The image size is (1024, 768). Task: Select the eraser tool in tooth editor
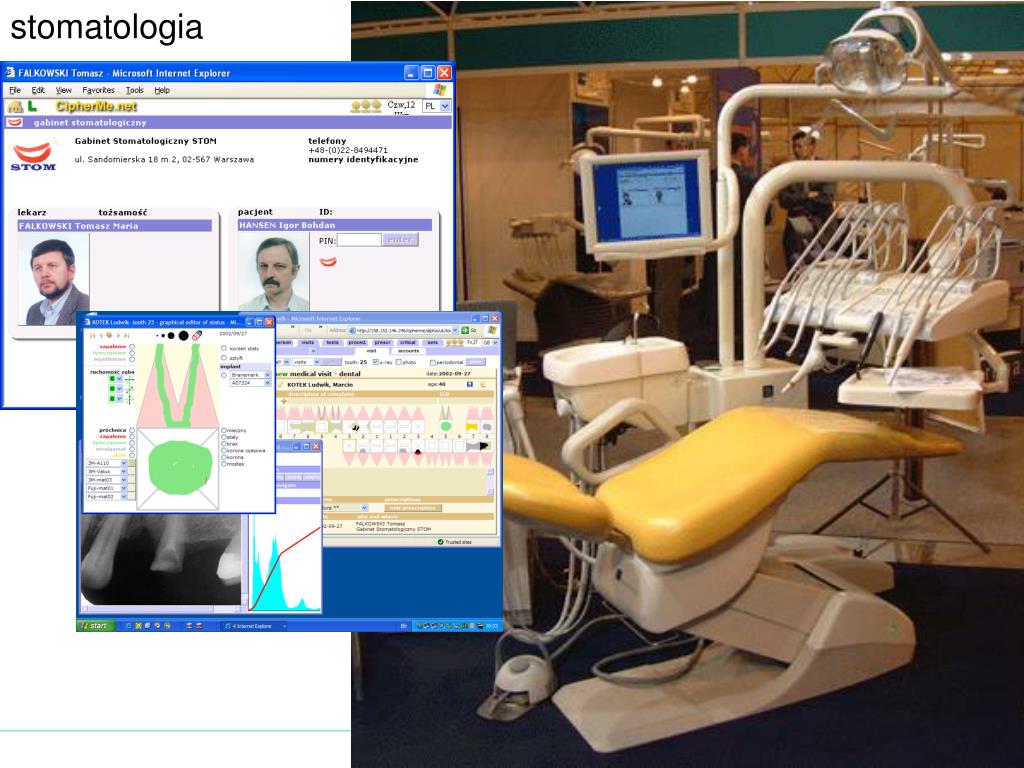(197, 336)
